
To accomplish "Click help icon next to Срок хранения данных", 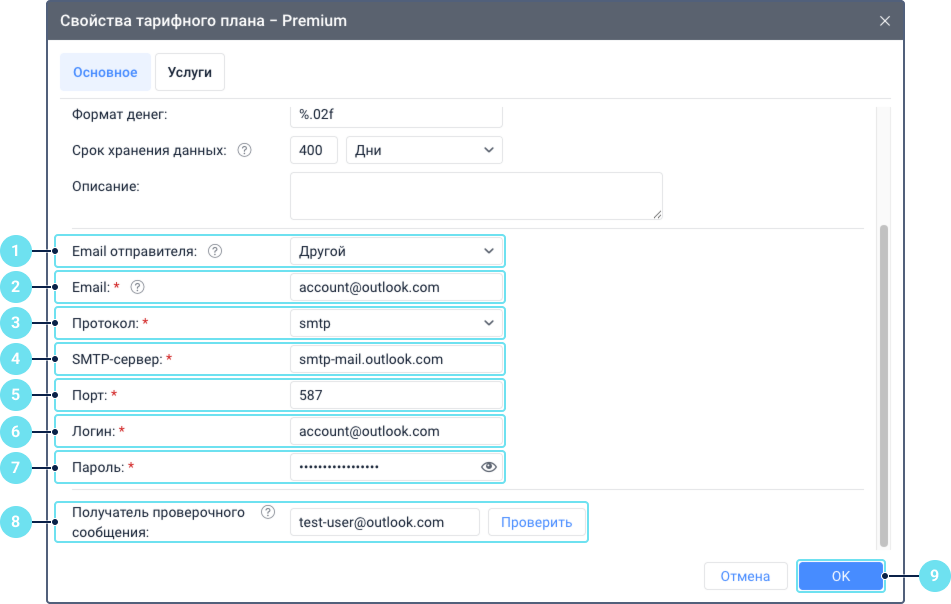I will point(244,150).
